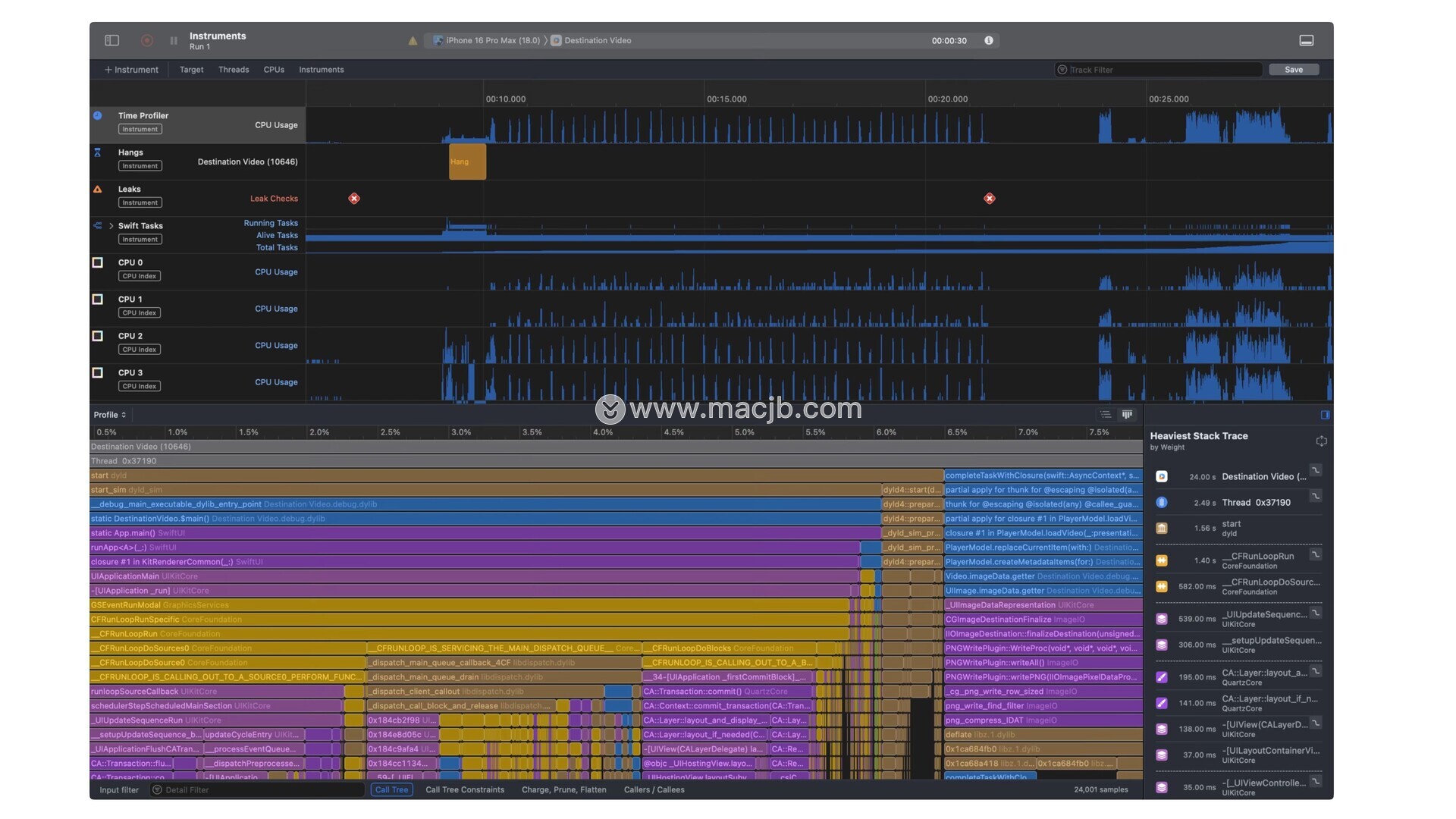Expand the Swift Tasks track
Viewport: 1456px width, 819px height.
point(111,226)
